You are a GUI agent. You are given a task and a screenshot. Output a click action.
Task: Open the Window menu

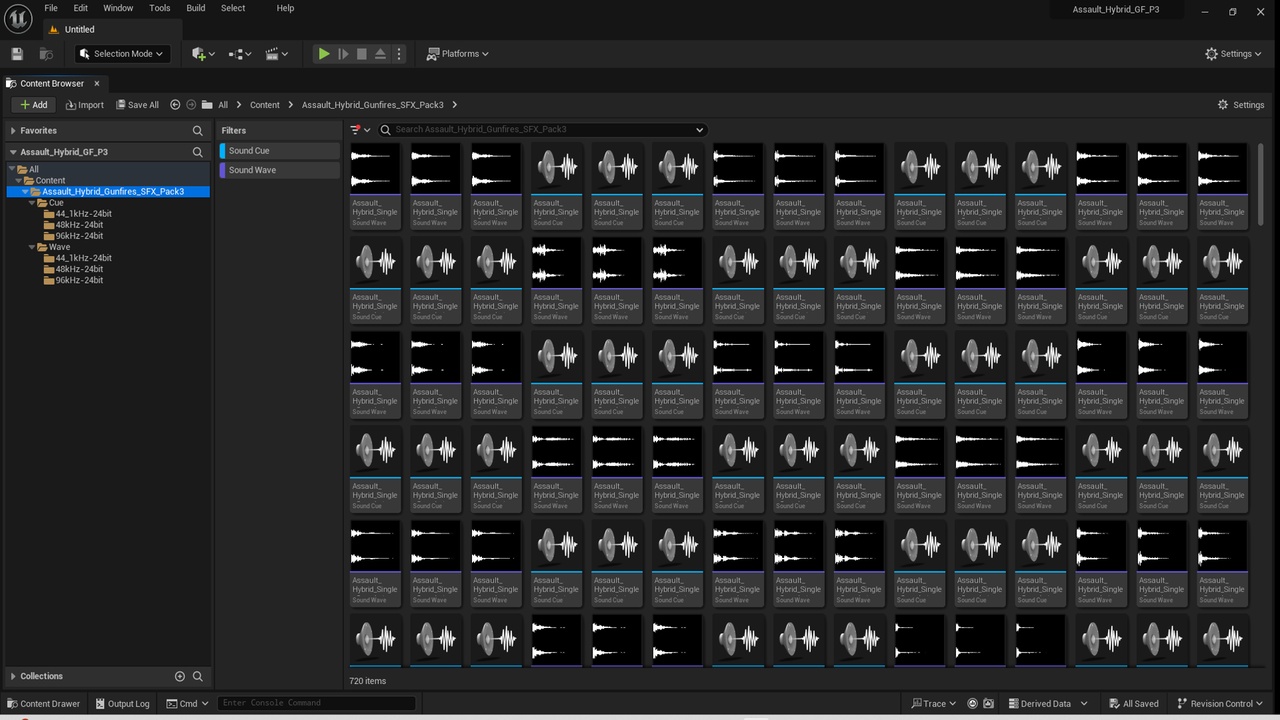click(x=118, y=8)
